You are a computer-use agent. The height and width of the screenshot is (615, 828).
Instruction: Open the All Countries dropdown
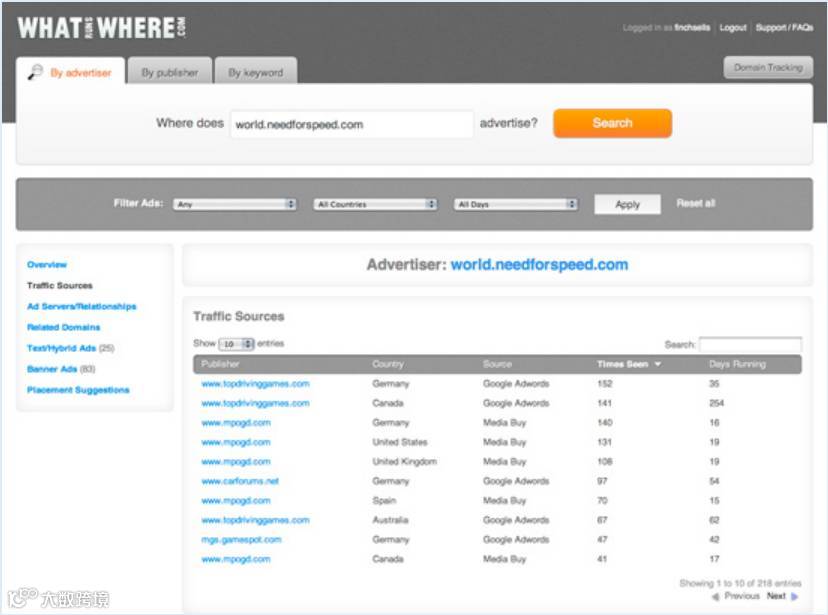point(375,204)
